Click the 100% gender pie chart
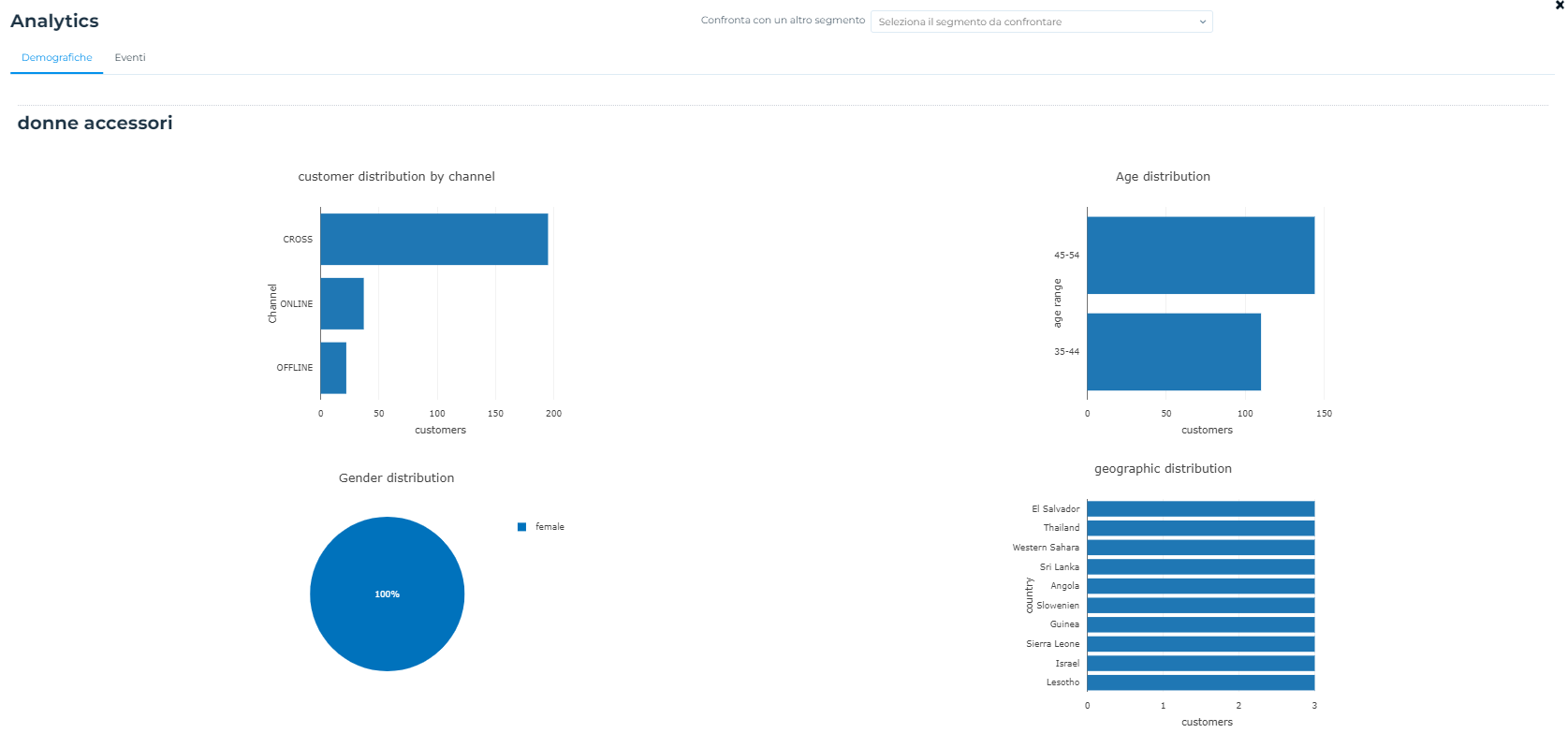Viewport: 1568px width, 748px height. [x=388, y=594]
